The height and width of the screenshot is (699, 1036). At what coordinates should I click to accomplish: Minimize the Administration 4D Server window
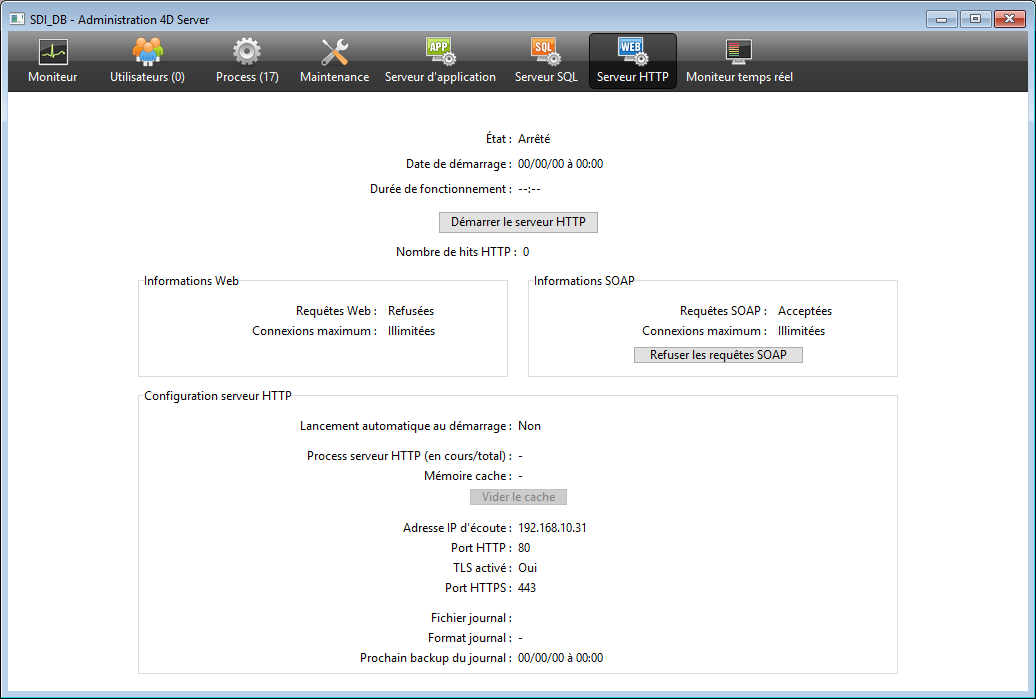pyautogui.click(x=941, y=18)
